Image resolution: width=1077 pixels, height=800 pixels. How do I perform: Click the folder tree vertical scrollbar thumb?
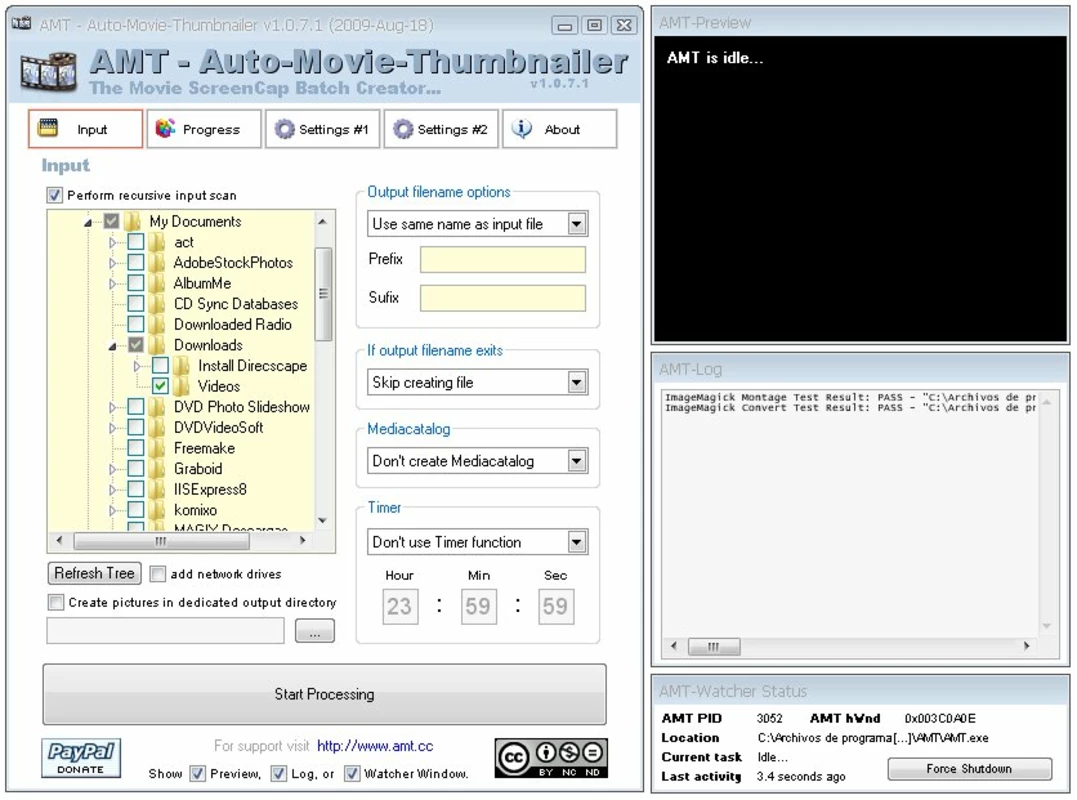[x=323, y=294]
